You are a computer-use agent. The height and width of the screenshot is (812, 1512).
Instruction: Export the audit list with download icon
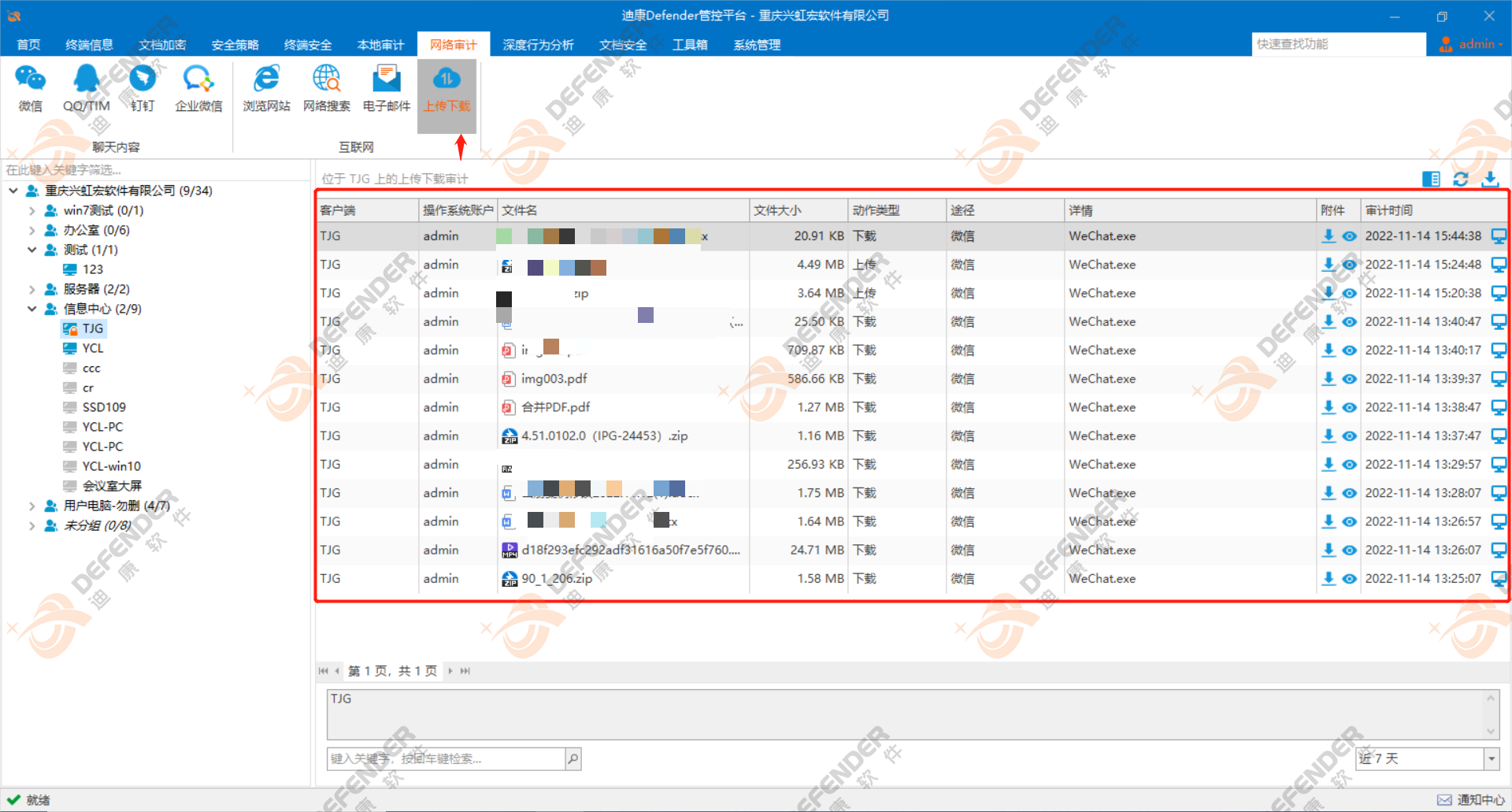(x=1490, y=179)
